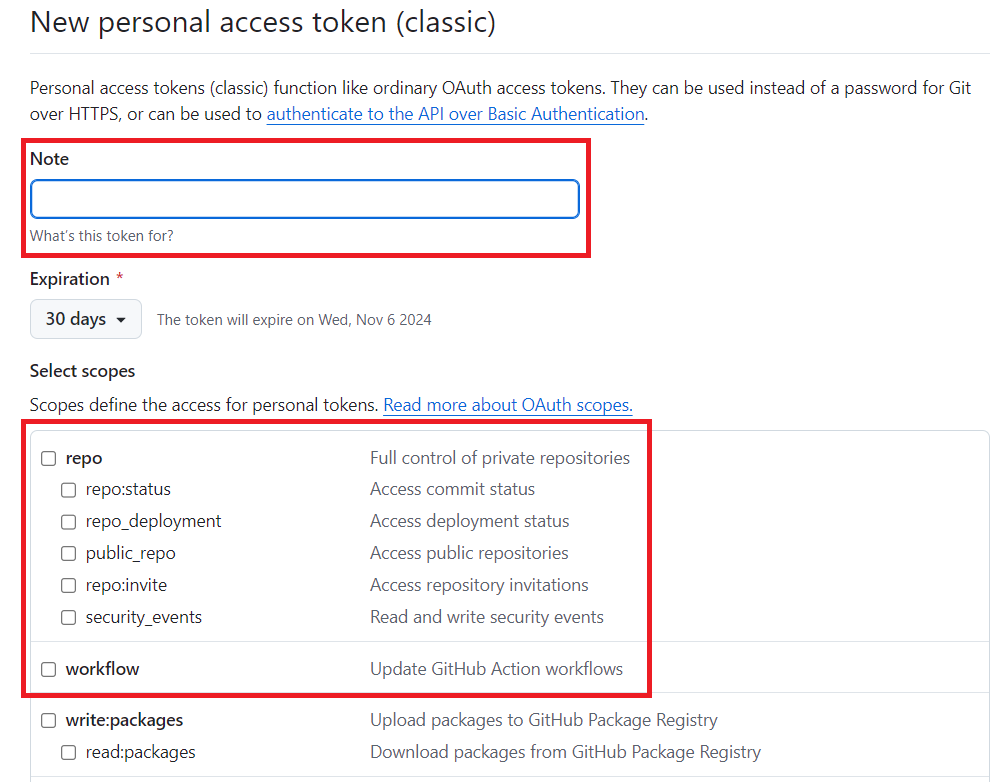Open the 30 days expiration dropdown

tap(85, 320)
